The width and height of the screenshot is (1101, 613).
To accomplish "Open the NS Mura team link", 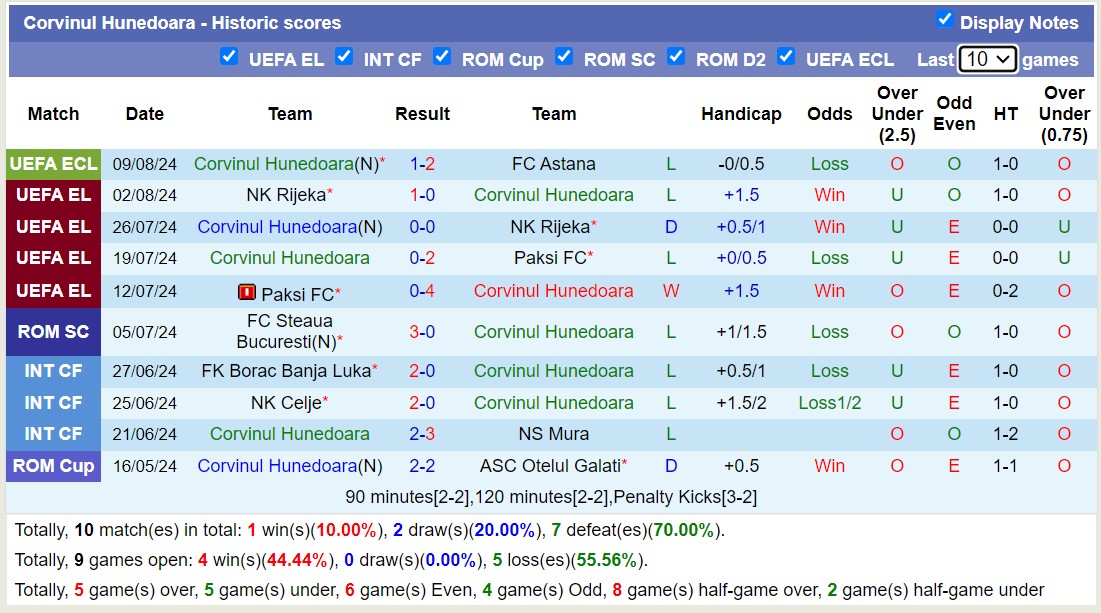I will (x=553, y=434).
